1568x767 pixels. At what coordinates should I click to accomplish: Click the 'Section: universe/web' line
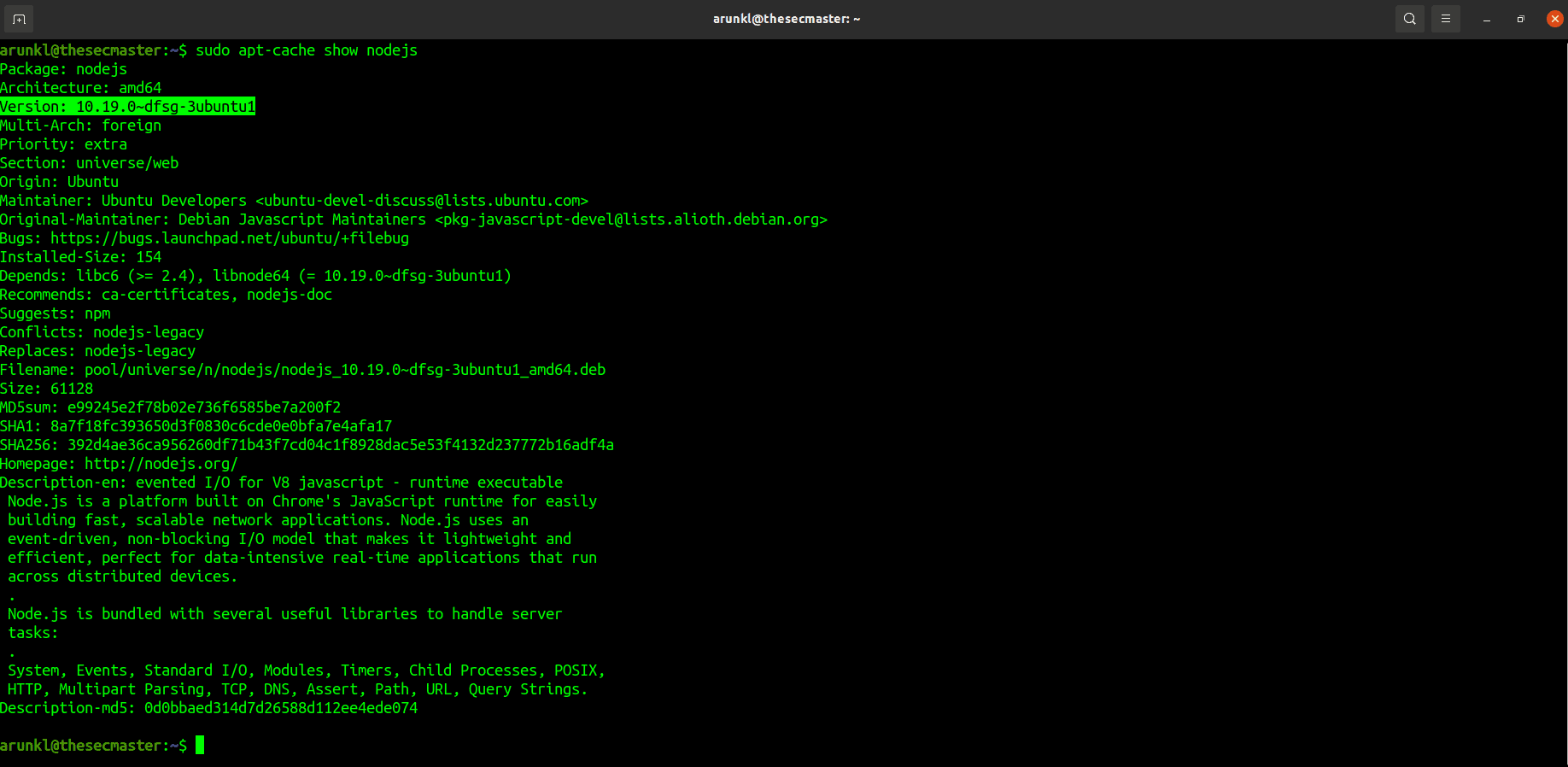pyautogui.click(x=90, y=163)
